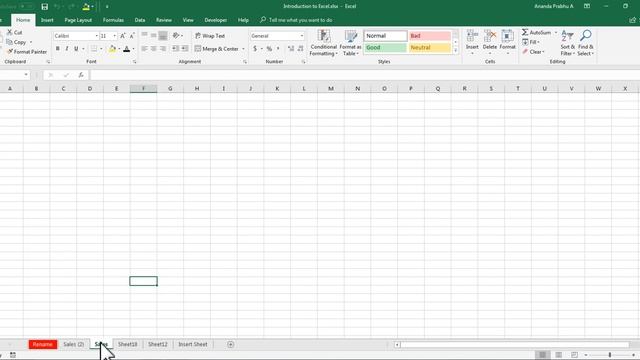This screenshot has width=640, height=360.
Task: Apply Percent style
Action: (x=269, y=49)
